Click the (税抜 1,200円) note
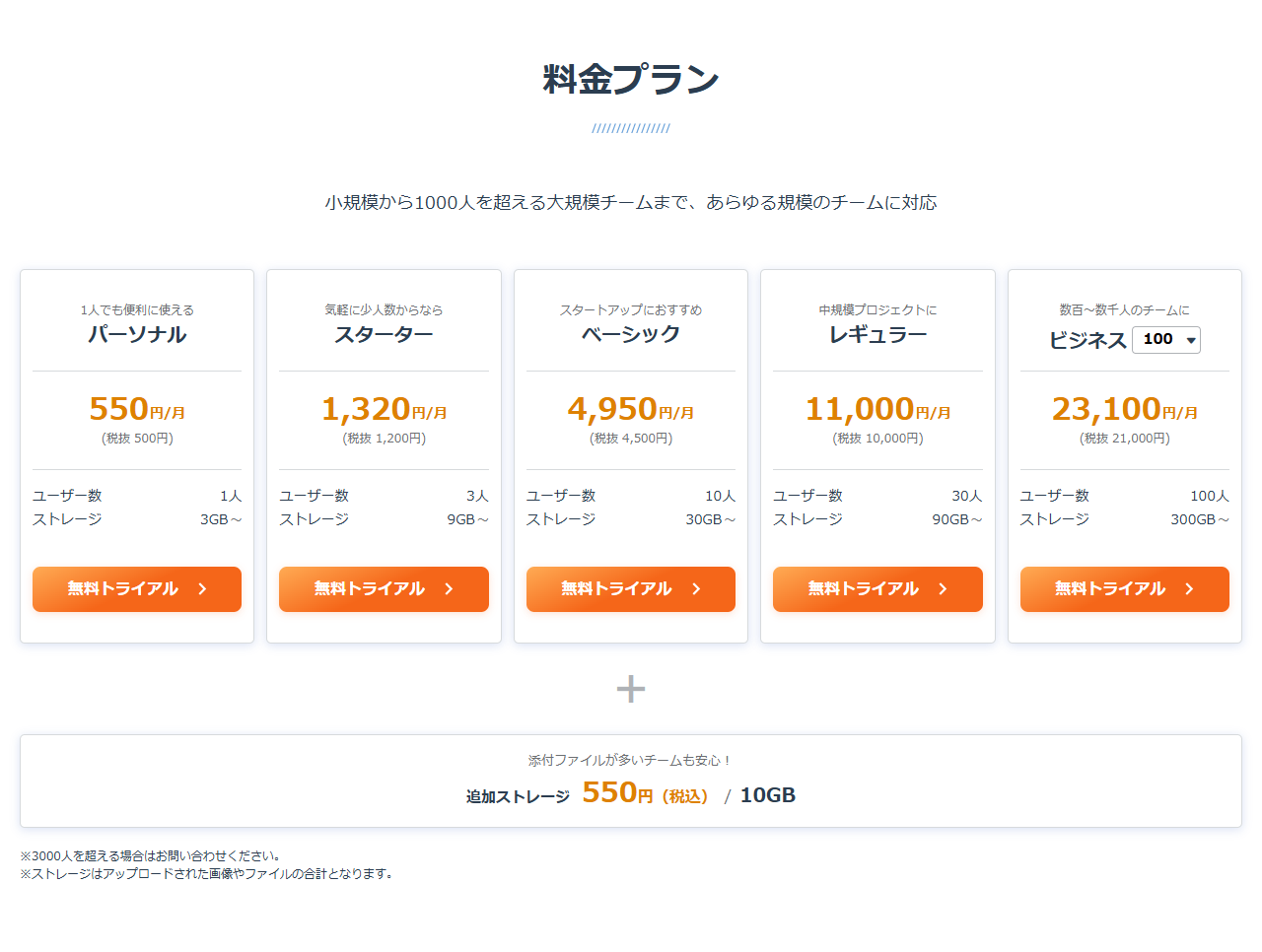The width and height of the screenshot is (1262, 952). tap(384, 439)
